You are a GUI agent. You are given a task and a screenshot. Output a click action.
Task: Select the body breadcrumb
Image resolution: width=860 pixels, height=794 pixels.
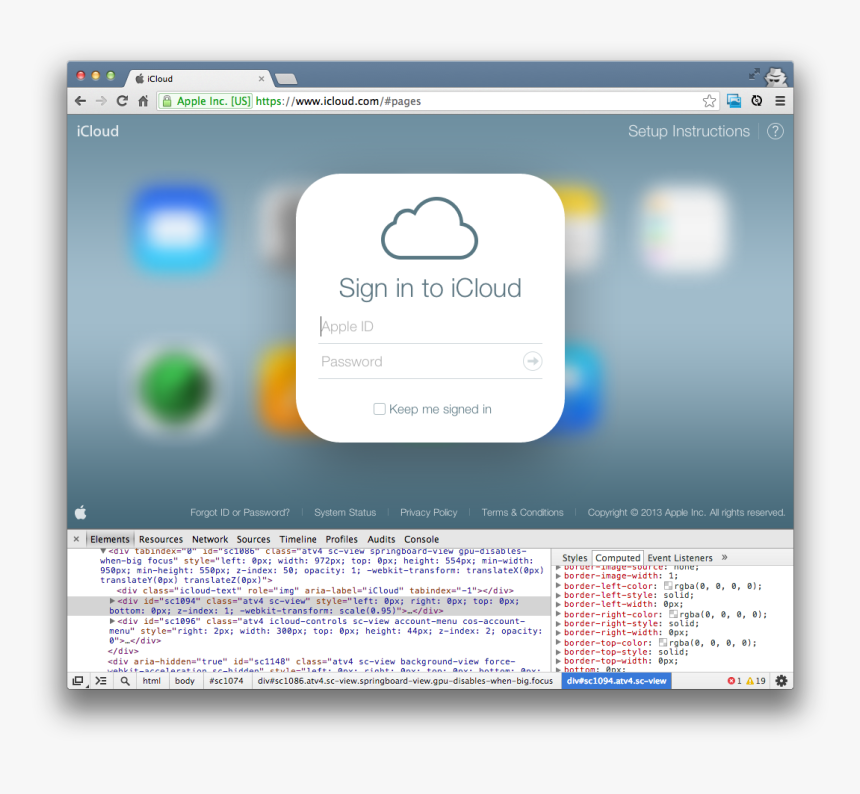click(185, 681)
